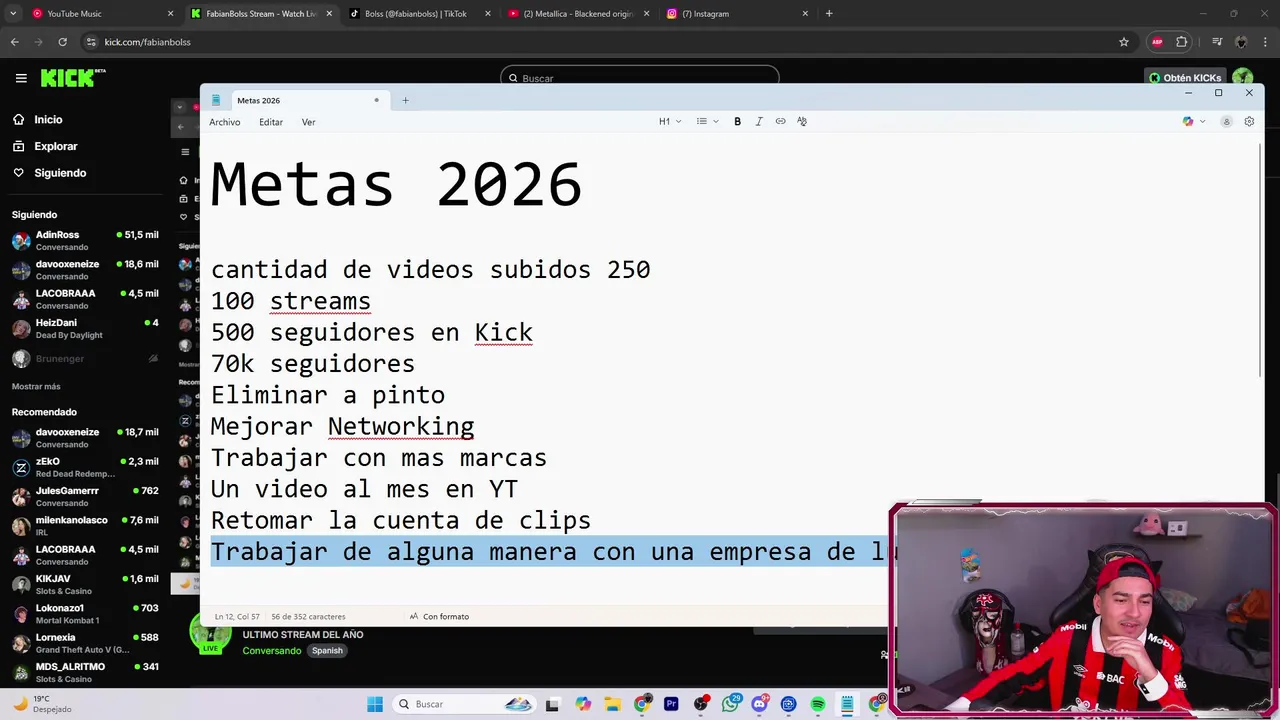The height and width of the screenshot is (720, 1280).
Task: Open OBS Studio from the taskbar
Action: point(700,704)
